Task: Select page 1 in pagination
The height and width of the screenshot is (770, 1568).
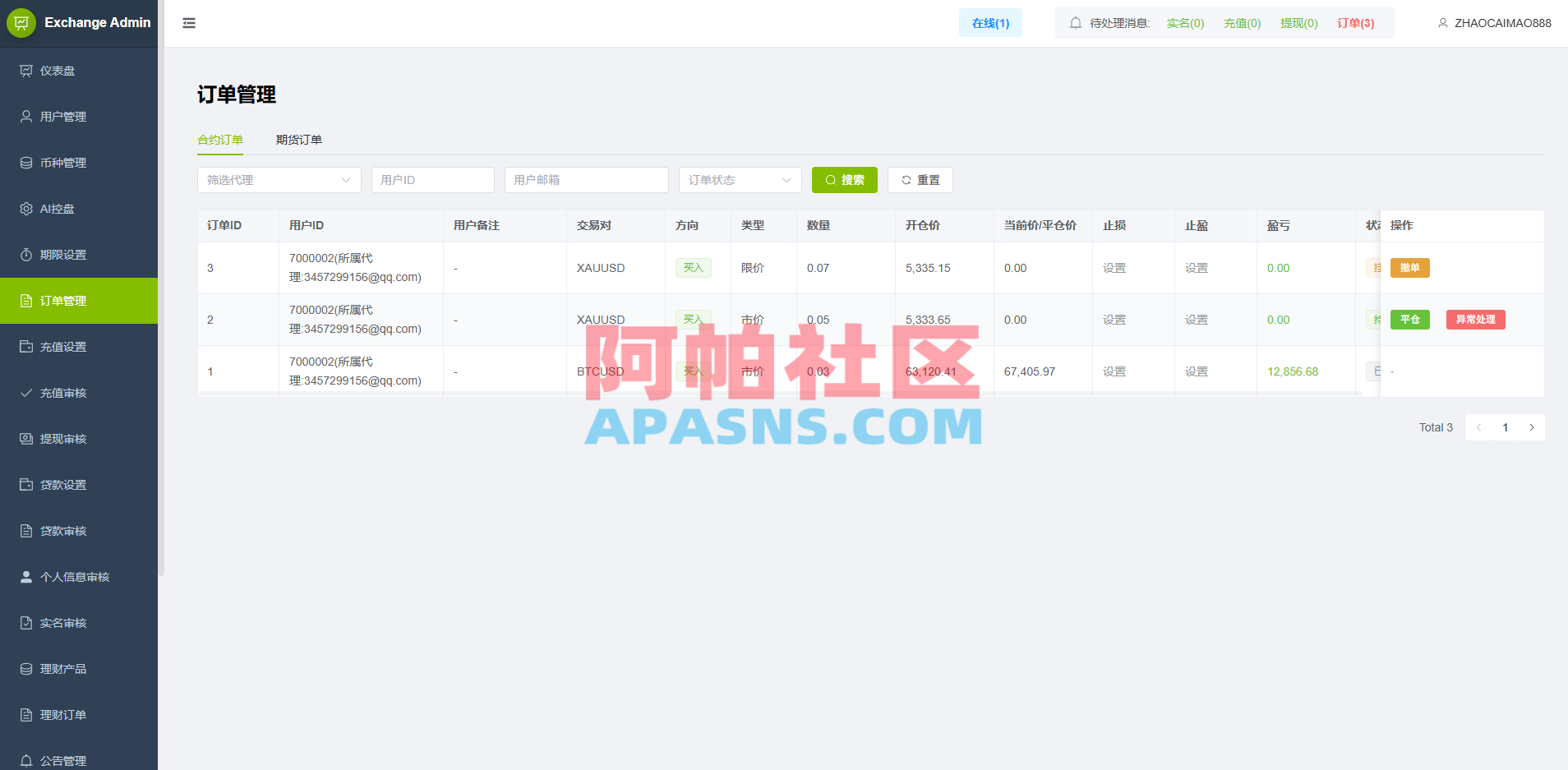Action: [x=1506, y=427]
